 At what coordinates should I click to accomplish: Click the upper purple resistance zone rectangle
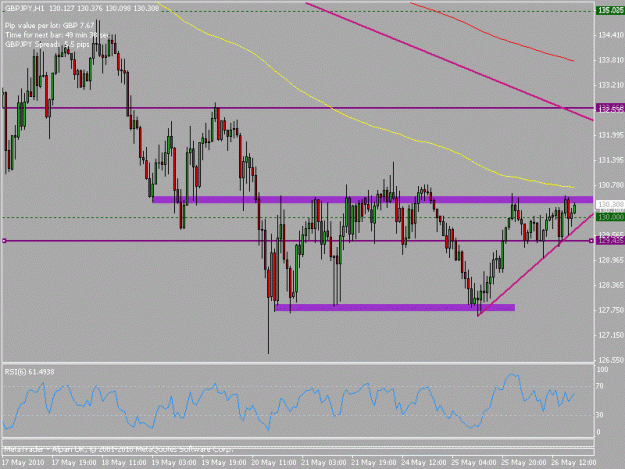pos(373,200)
